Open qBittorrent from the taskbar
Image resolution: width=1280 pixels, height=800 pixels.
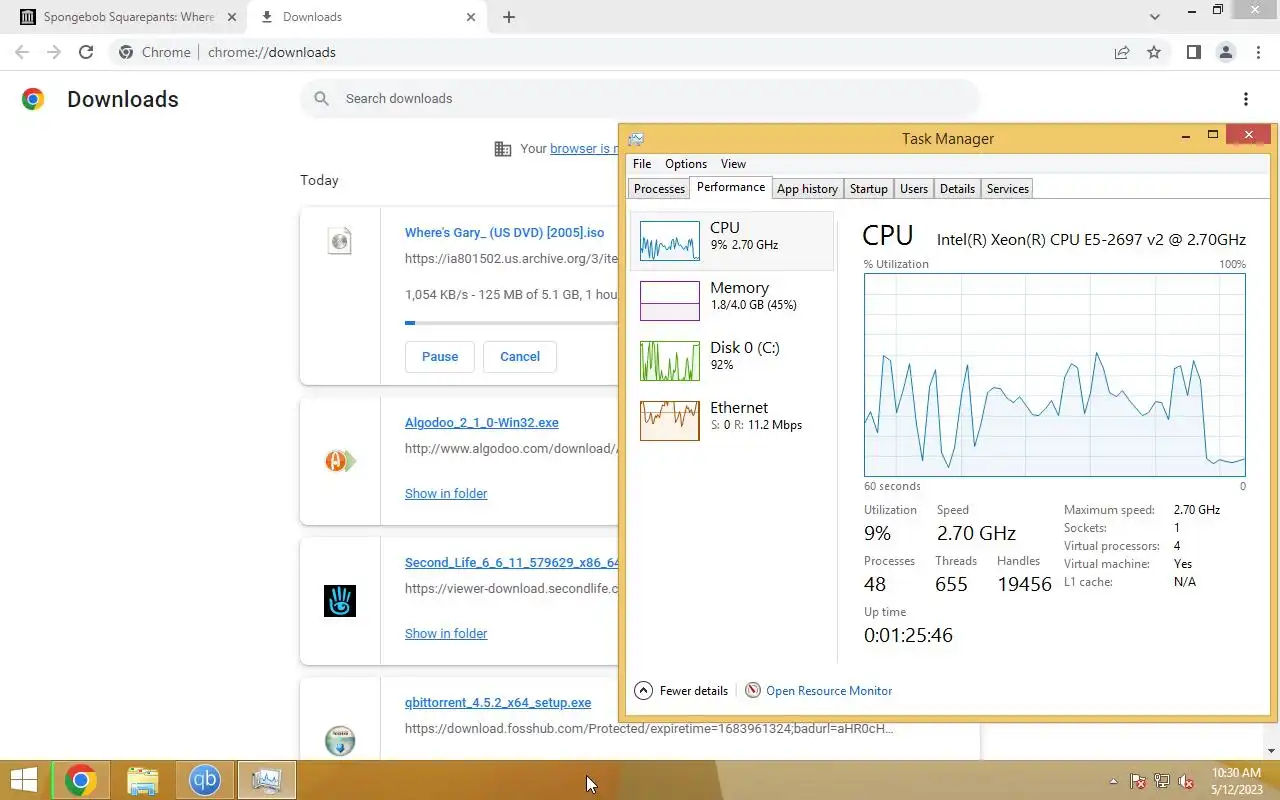coord(205,780)
